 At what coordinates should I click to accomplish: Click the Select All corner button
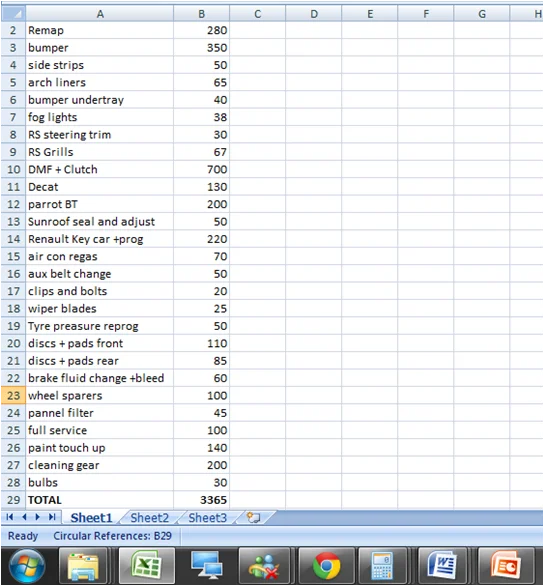point(13,14)
